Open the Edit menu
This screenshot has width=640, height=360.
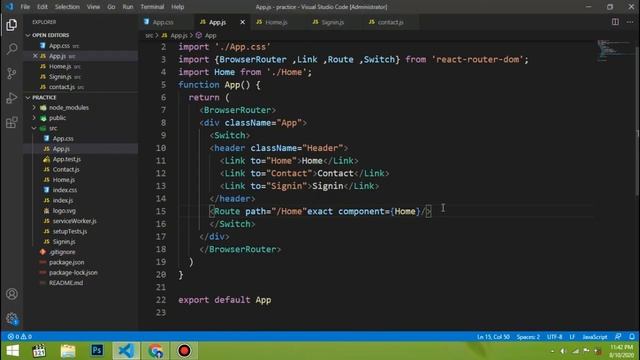[42, 7]
